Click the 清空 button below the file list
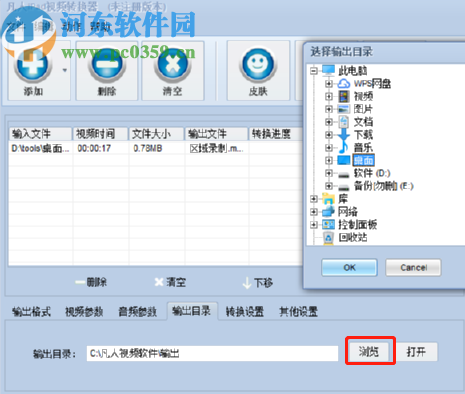This screenshot has height=394, width=465. pos(170,282)
